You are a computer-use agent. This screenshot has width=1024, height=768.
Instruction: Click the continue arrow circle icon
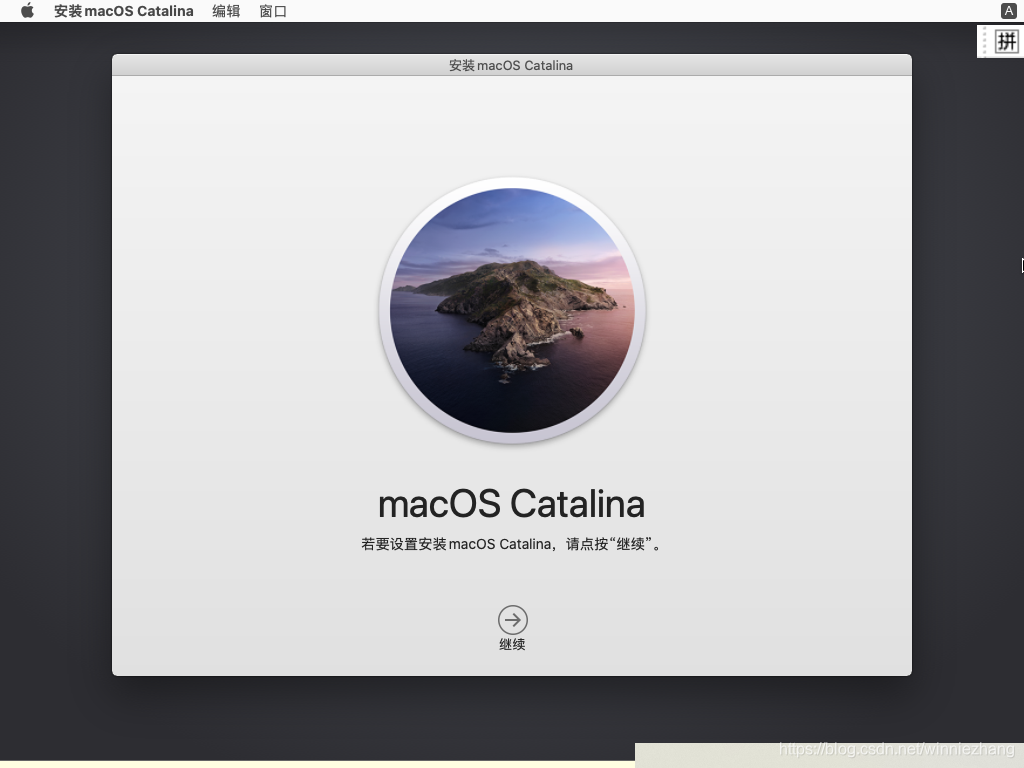pyautogui.click(x=513, y=620)
